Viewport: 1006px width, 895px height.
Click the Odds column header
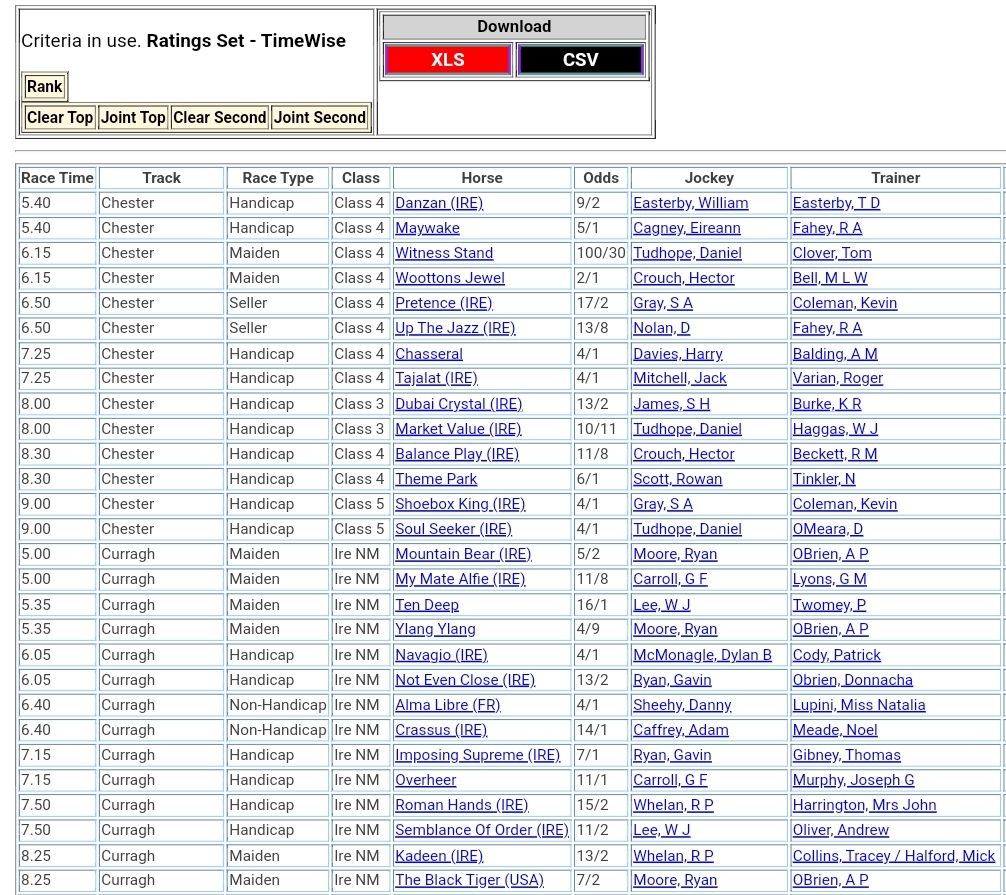coord(601,178)
